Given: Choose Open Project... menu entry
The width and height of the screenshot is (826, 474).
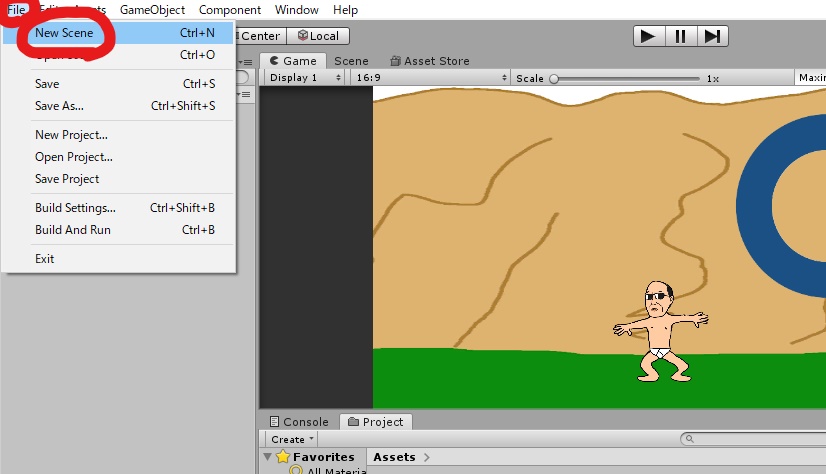Looking at the screenshot, I should [119, 157].
